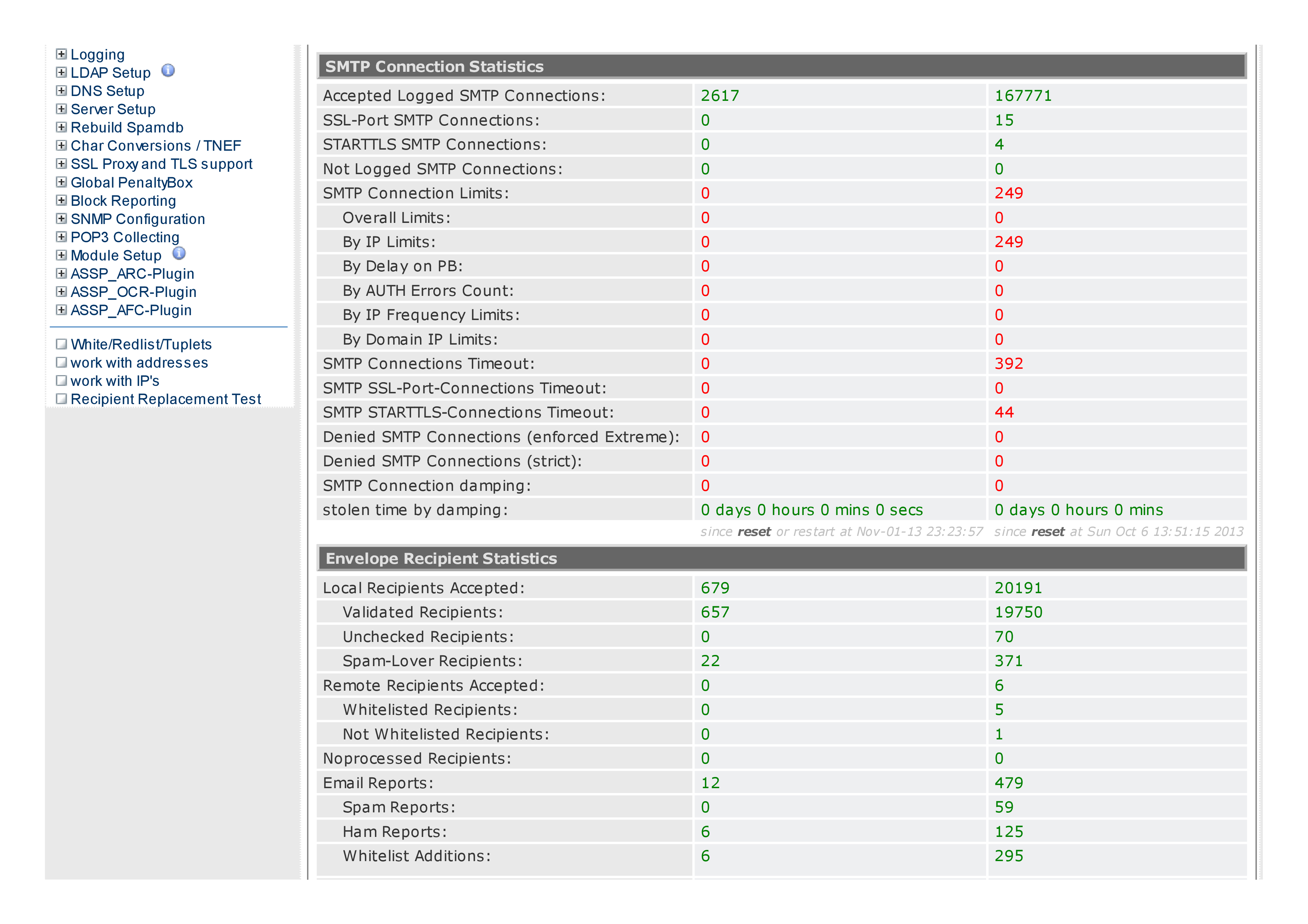Expand ASSP_OCR-Plugin plus box
Screen dimensions: 1308x924
click(61, 291)
